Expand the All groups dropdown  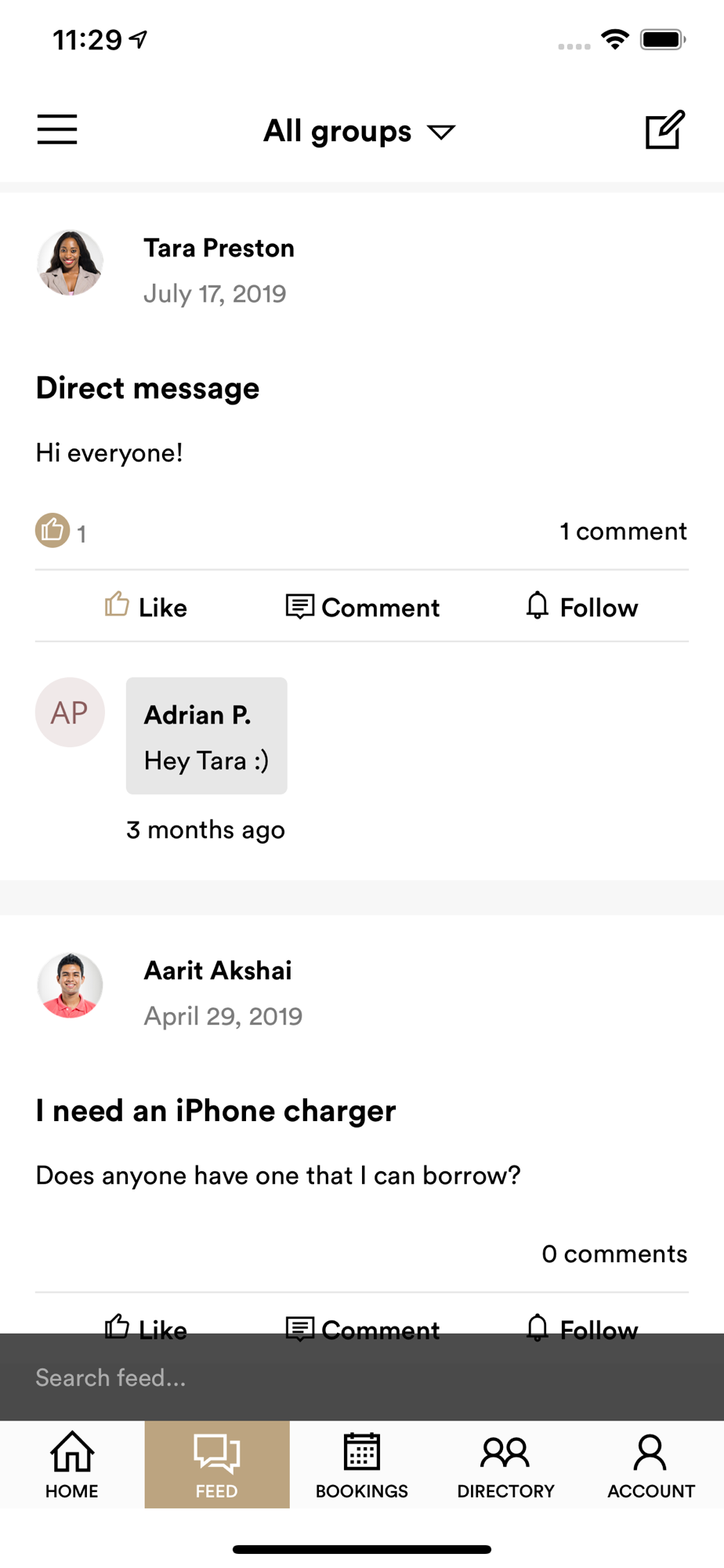360,131
